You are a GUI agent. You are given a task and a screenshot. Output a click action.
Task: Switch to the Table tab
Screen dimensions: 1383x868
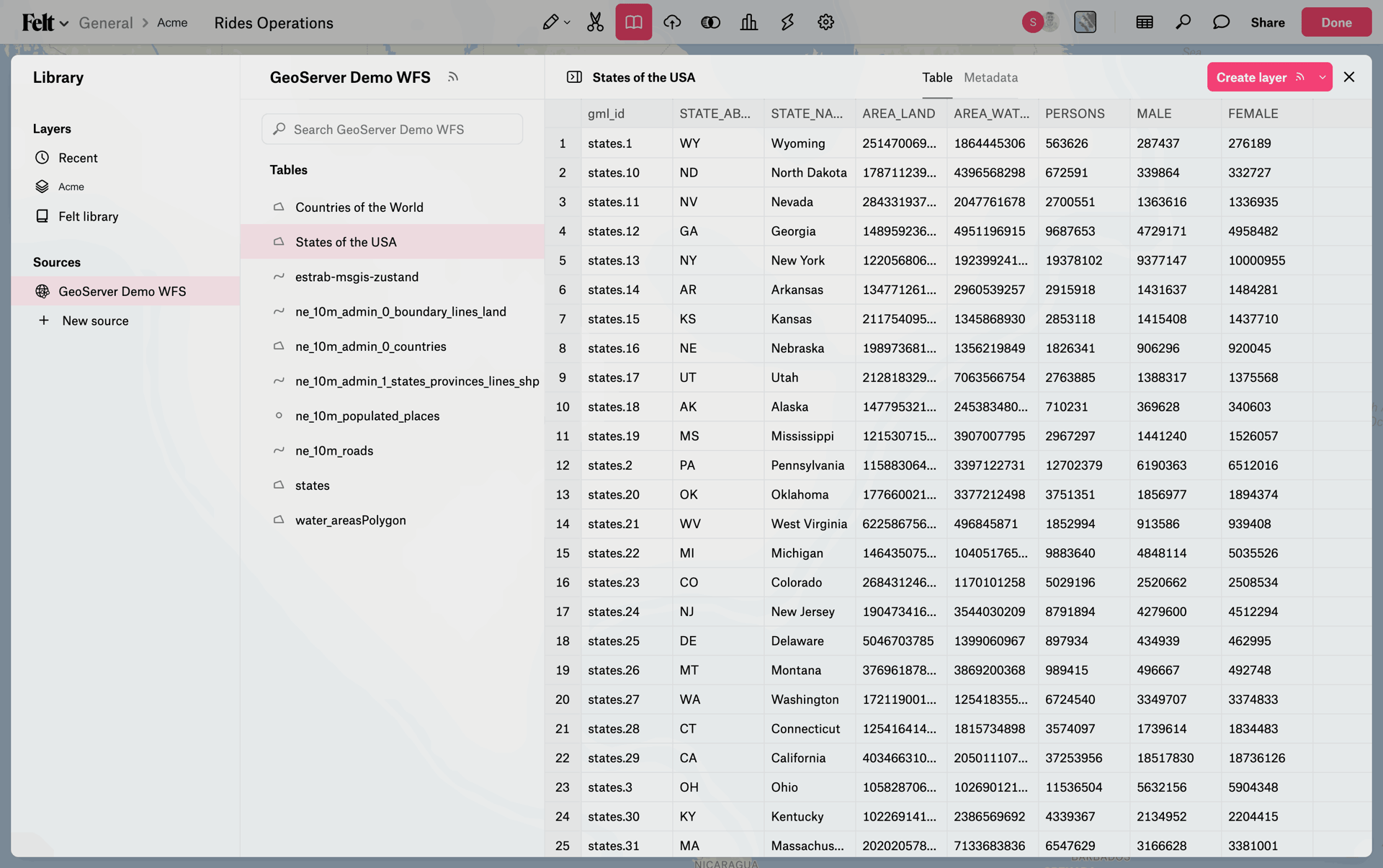pos(937,77)
